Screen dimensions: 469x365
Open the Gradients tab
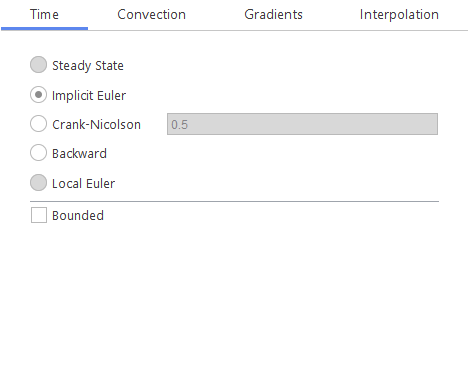pos(273,15)
